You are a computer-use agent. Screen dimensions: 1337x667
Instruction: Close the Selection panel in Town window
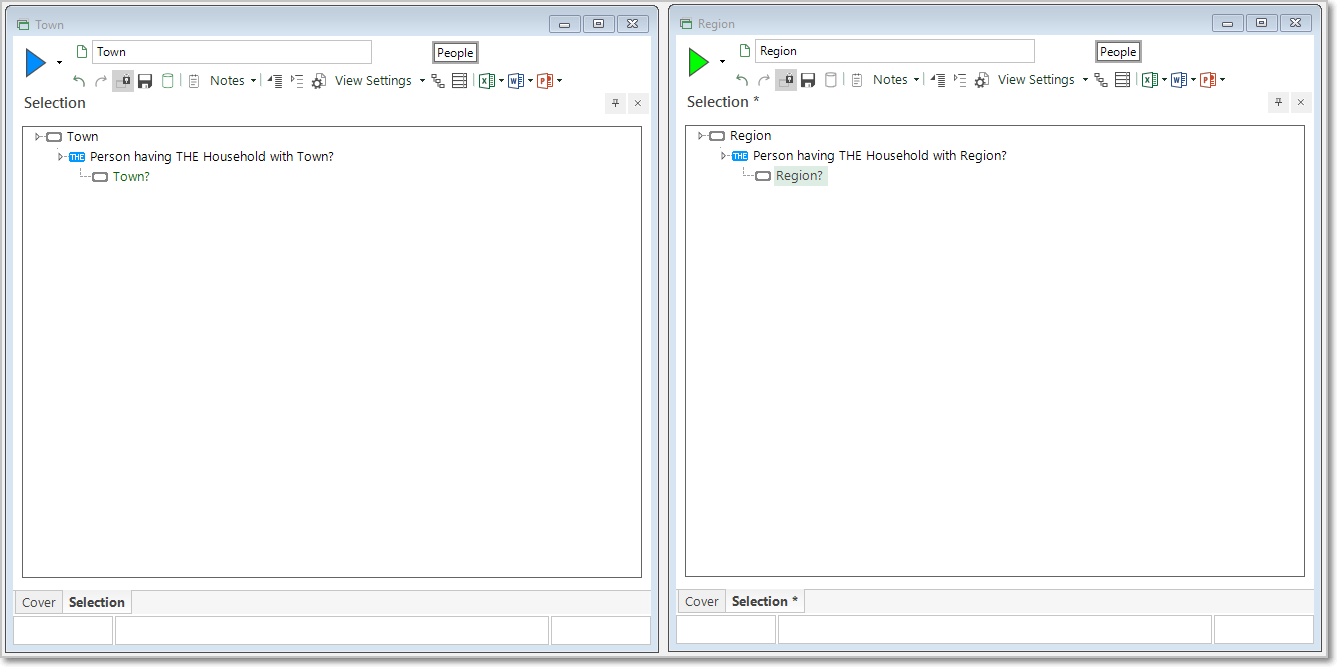(x=638, y=103)
